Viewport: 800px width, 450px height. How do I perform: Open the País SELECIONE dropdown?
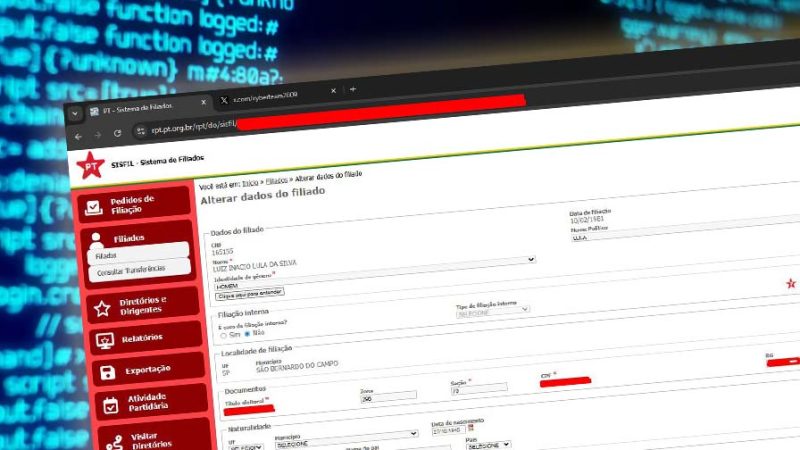click(488, 445)
